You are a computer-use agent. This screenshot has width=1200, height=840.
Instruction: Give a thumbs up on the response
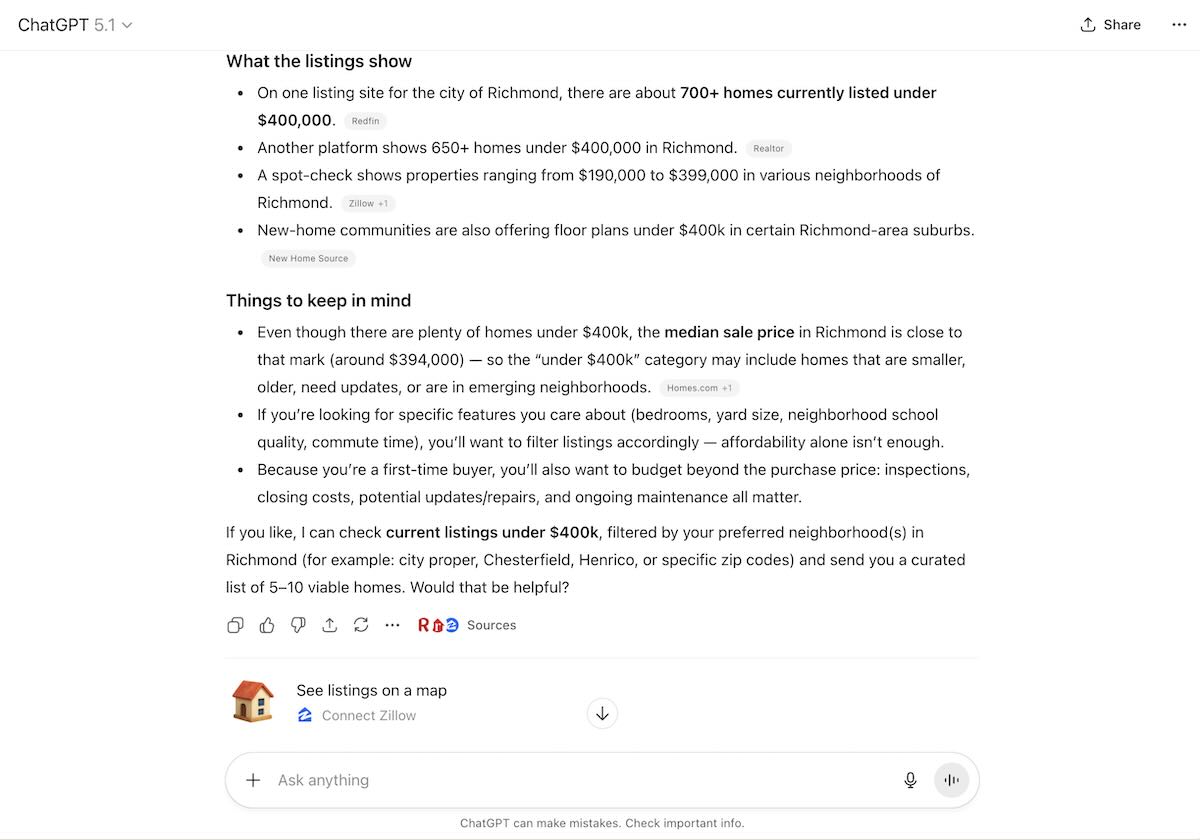click(266, 624)
